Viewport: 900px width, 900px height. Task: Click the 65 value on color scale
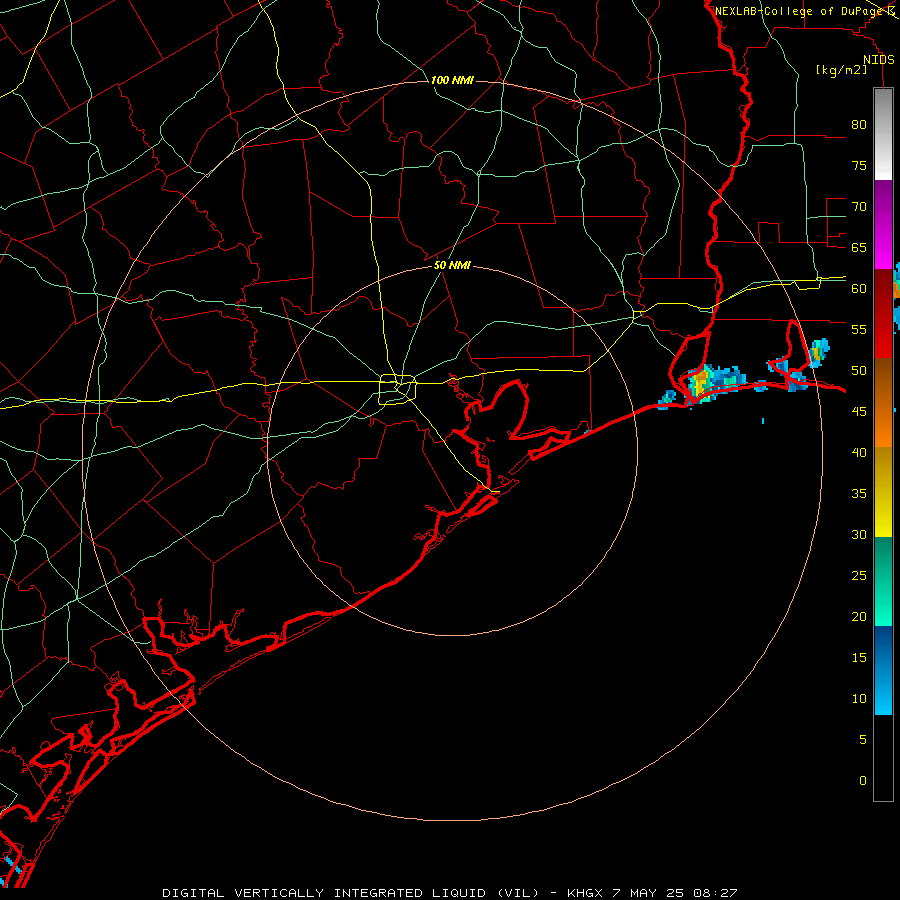pyautogui.click(x=859, y=247)
